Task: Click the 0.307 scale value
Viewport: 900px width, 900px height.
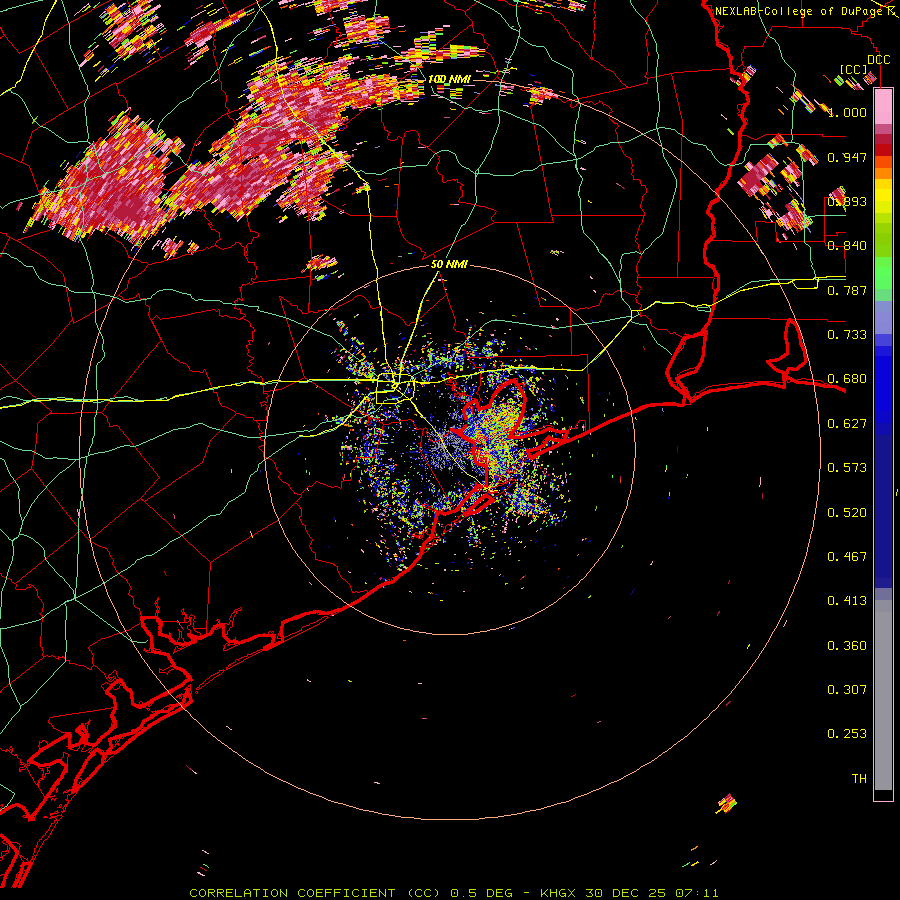Action: [x=847, y=690]
